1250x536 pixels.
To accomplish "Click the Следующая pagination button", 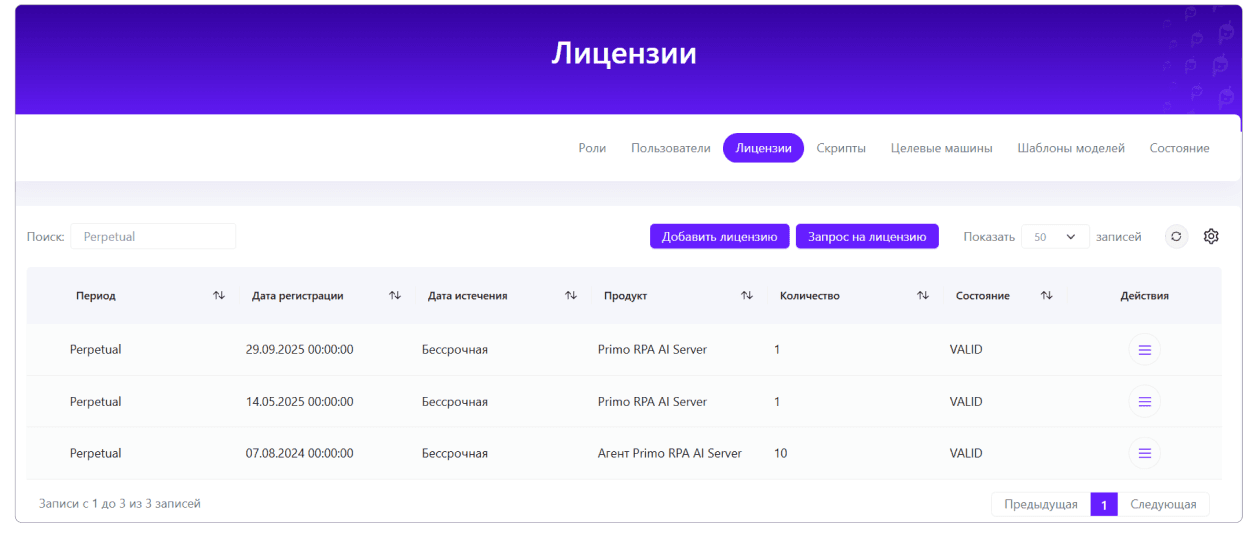I will pos(1163,505).
